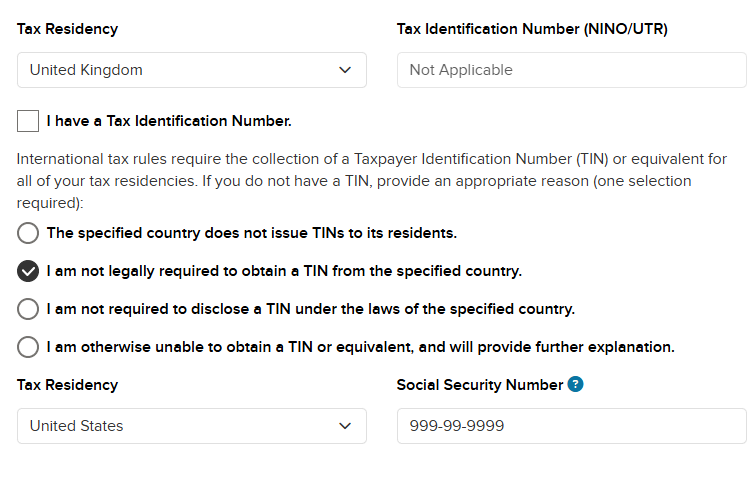
Task: Click the 'Tax Residency' label above United Kingdom
Action: pos(67,29)
